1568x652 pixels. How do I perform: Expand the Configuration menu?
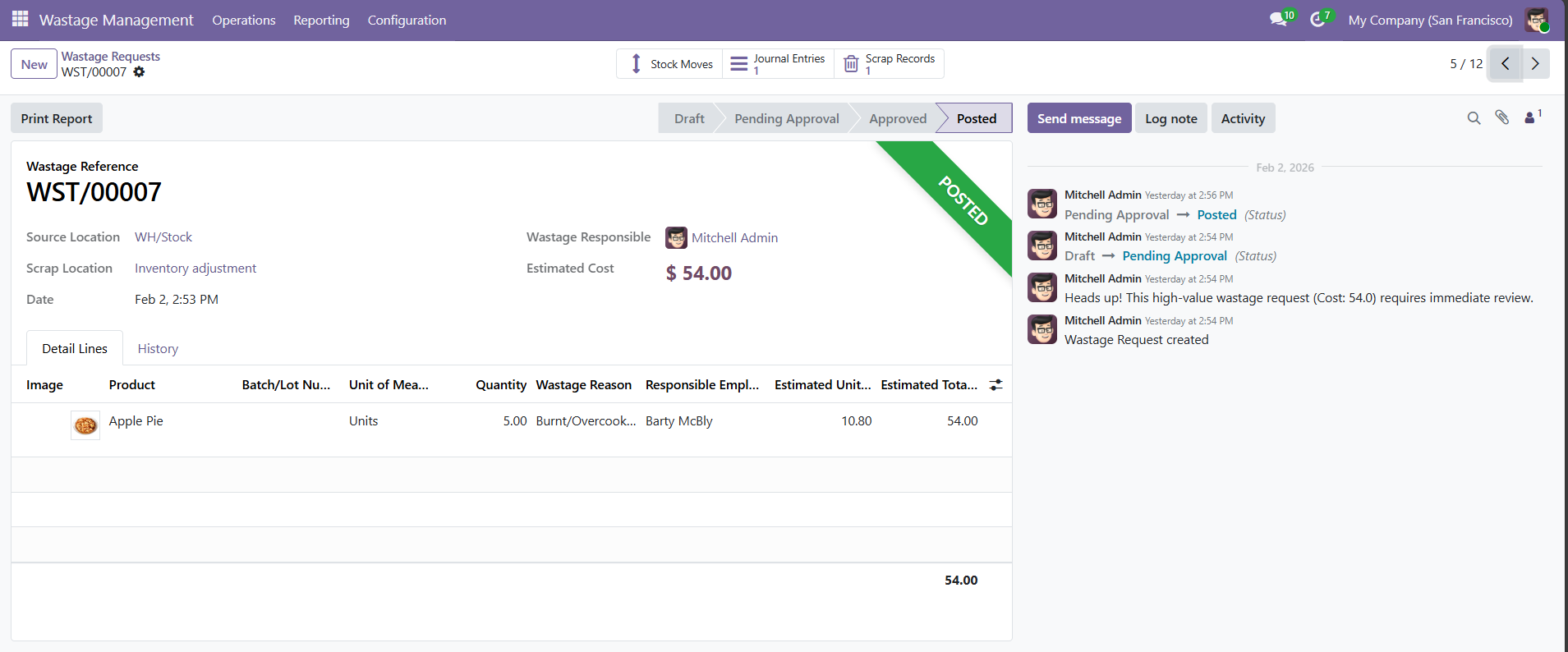(407, 21)
